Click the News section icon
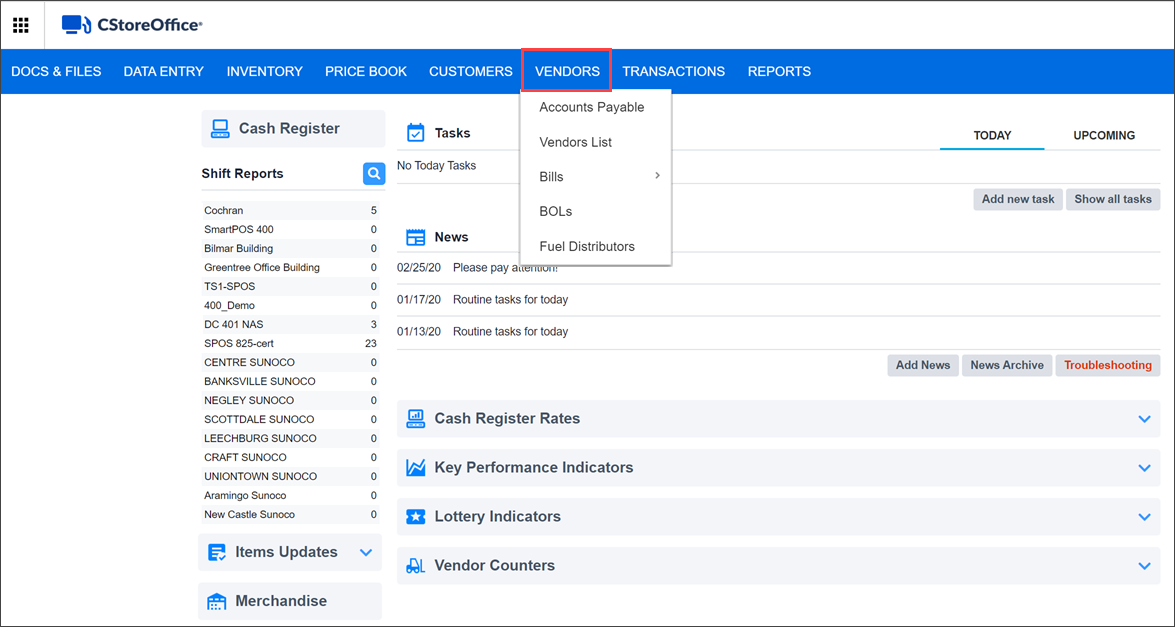1175x627 pixels. click(x=415, y=237)
